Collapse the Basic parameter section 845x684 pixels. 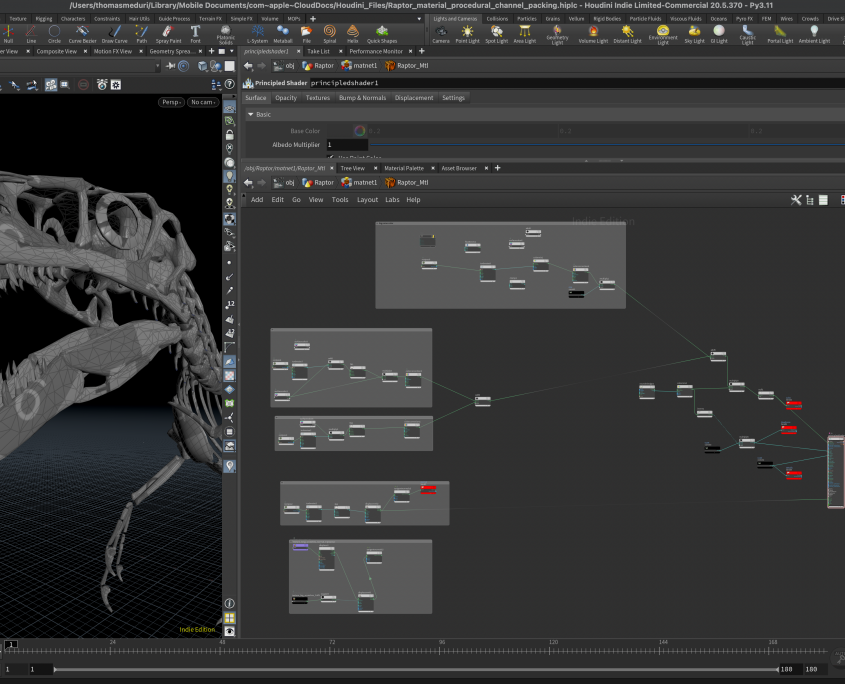(x=251, y=115)
